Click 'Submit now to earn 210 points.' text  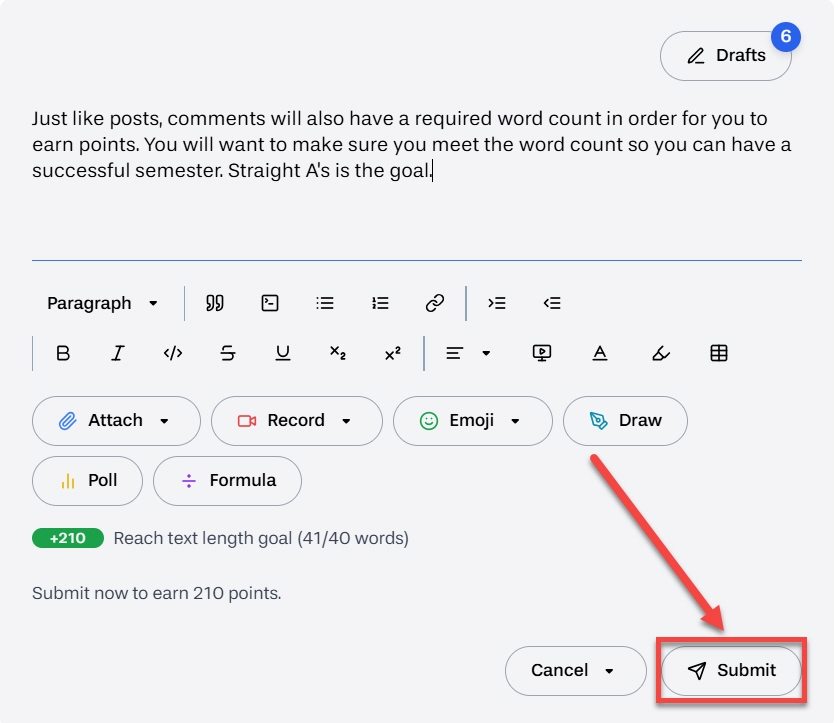[157, 593]
